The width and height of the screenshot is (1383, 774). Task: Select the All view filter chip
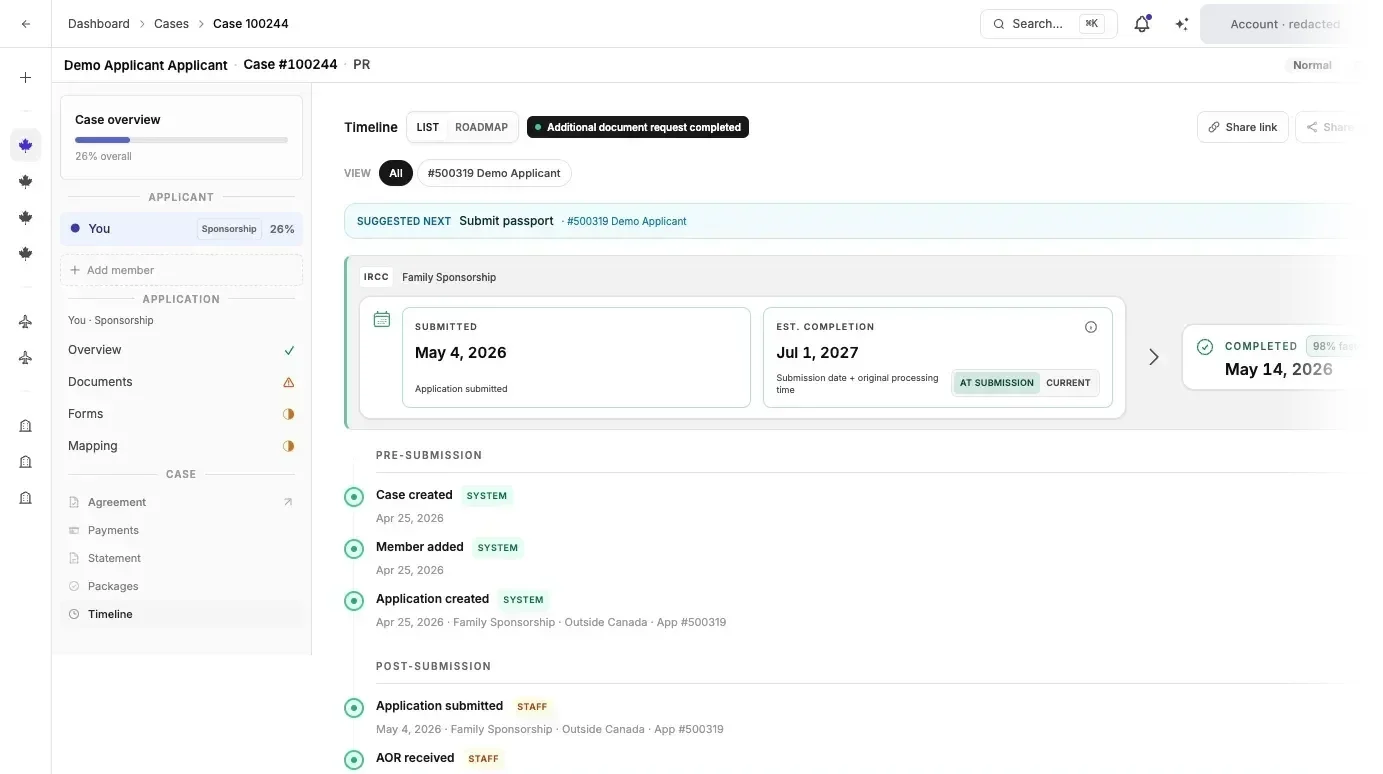click(x=396, y=173)
